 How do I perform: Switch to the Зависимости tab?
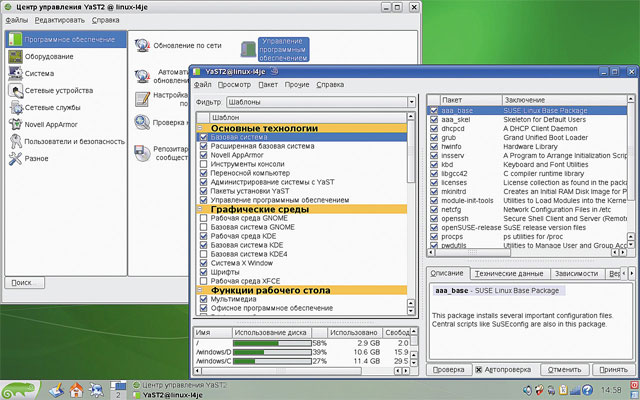pyautogui.click(x=576, y=273)
